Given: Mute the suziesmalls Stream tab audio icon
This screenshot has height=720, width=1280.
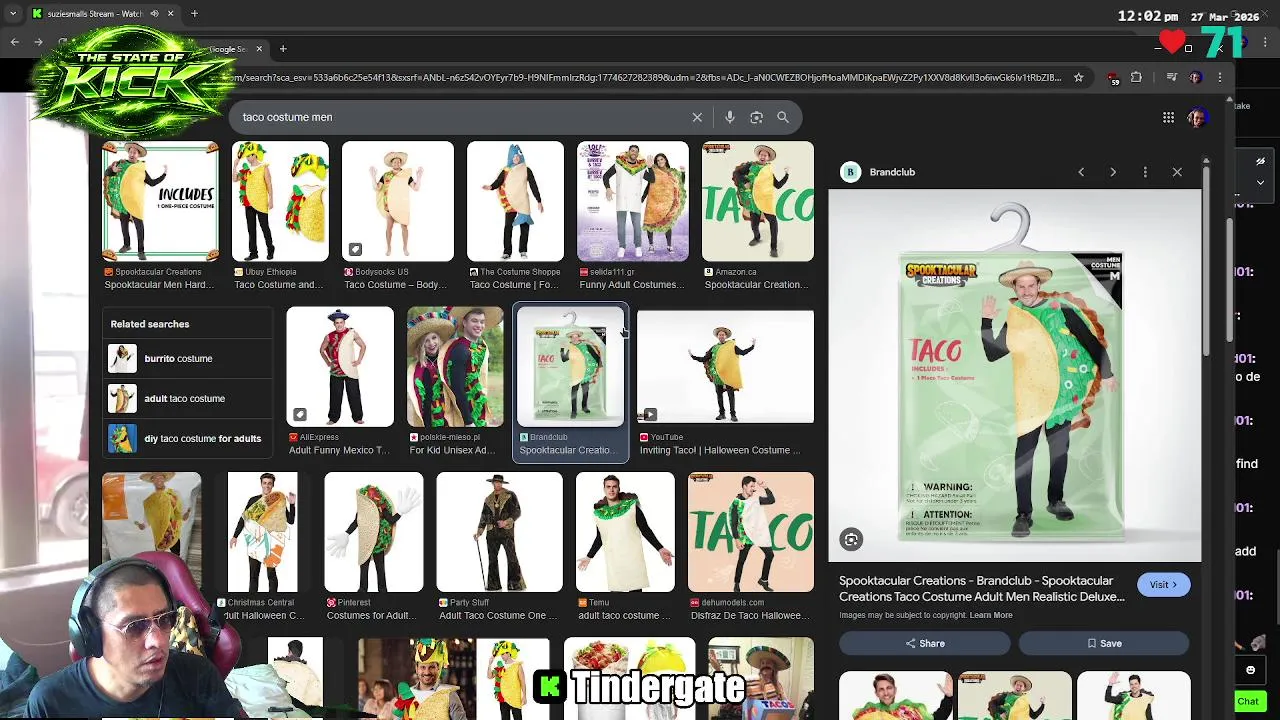Looking at the screenshot, I should (x=154, y=14).
